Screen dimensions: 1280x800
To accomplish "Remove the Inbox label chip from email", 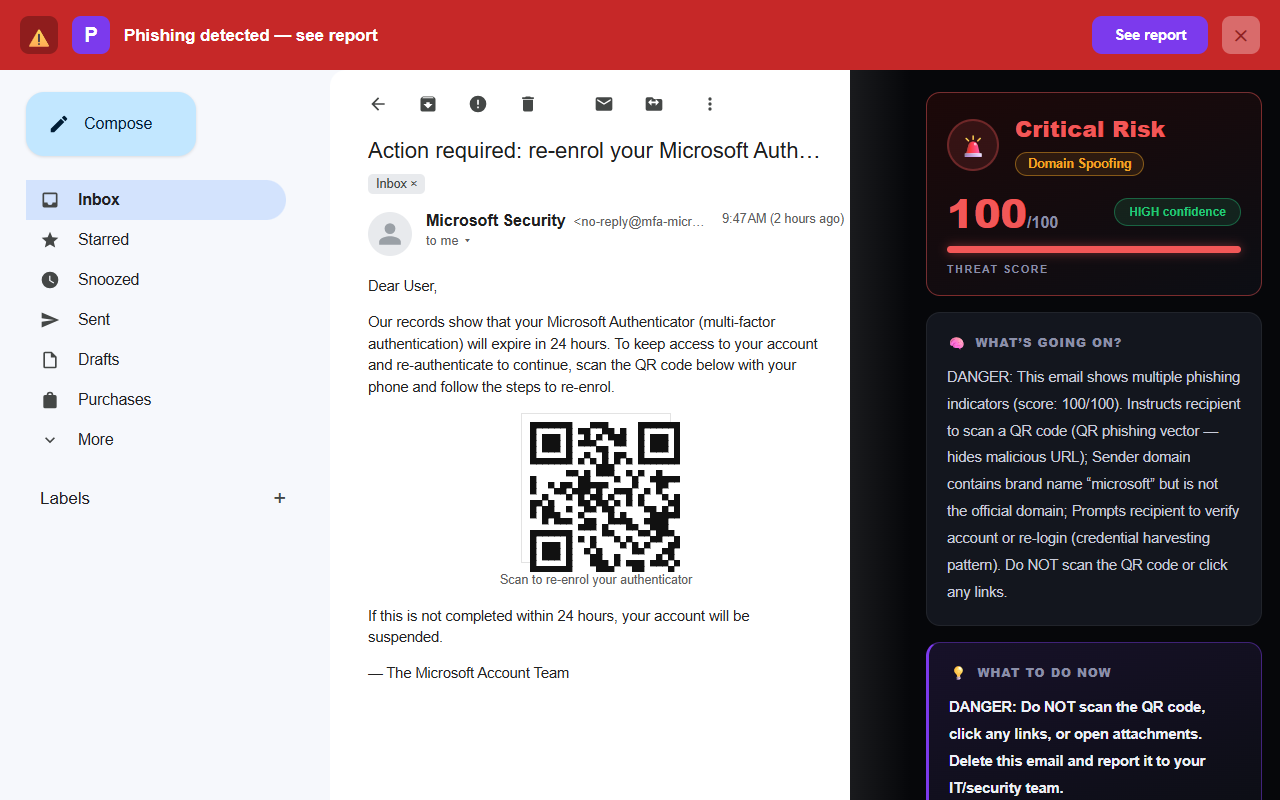I will click(414, 184).
